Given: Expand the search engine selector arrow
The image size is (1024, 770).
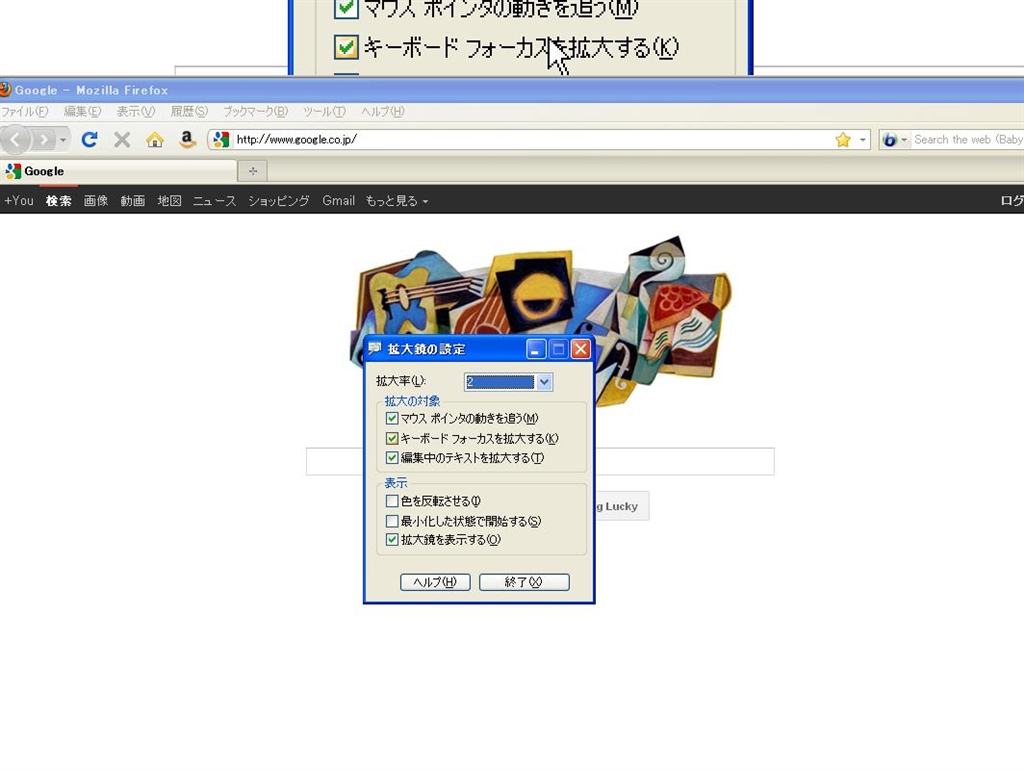Looking at the screenshot, I should 904,140.
